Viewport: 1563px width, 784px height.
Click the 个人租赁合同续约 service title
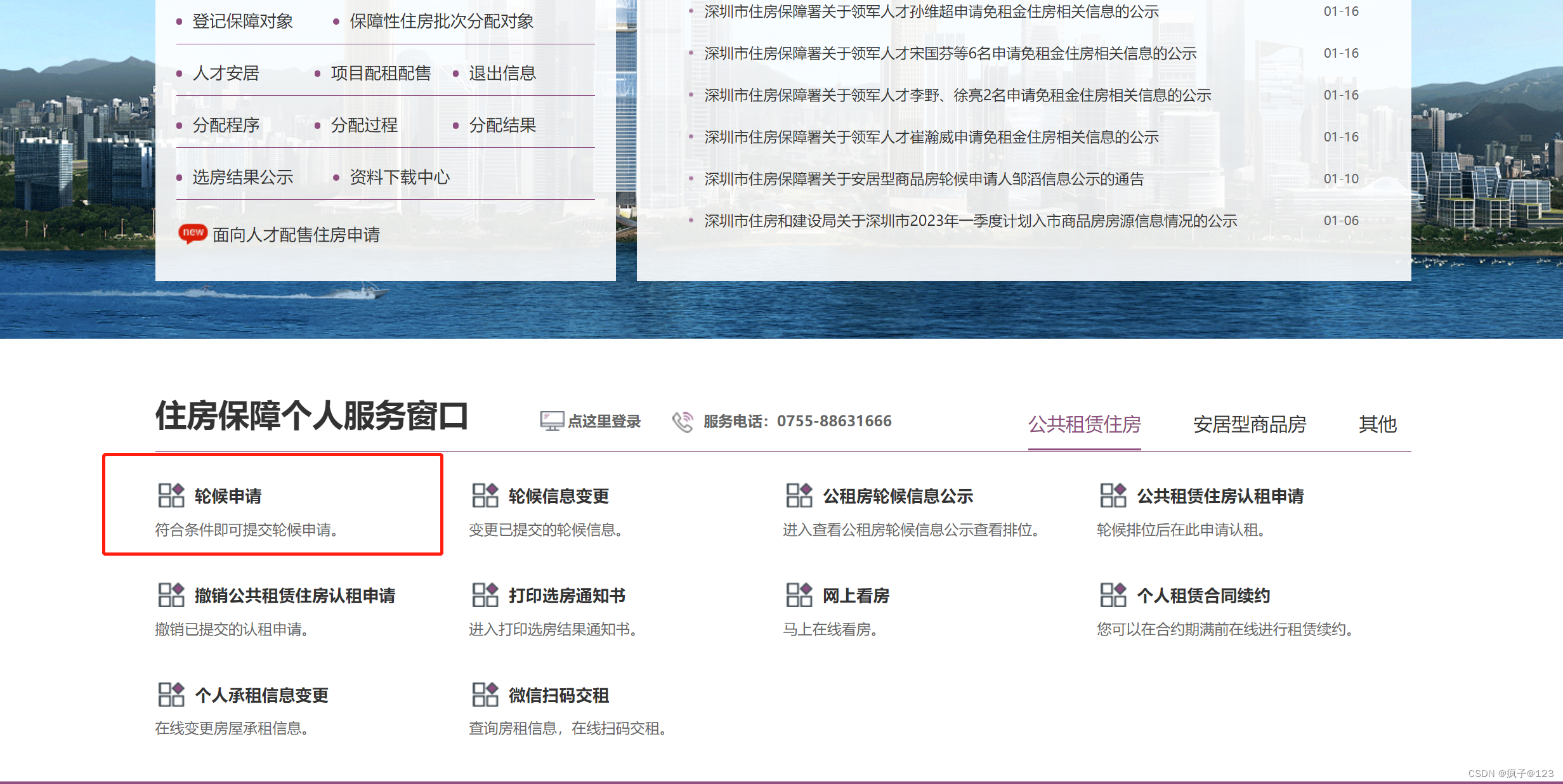click(x=1203, y=596)
